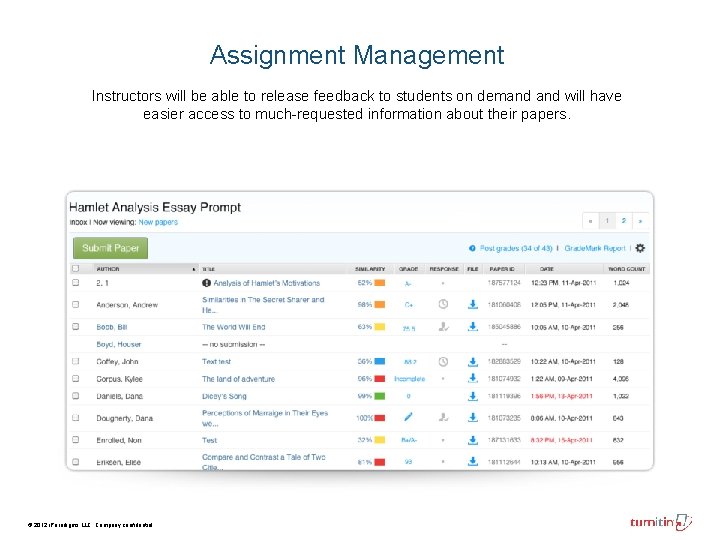
Task: Check the box for Corpus, Kylee
Action: pos(76,378)
